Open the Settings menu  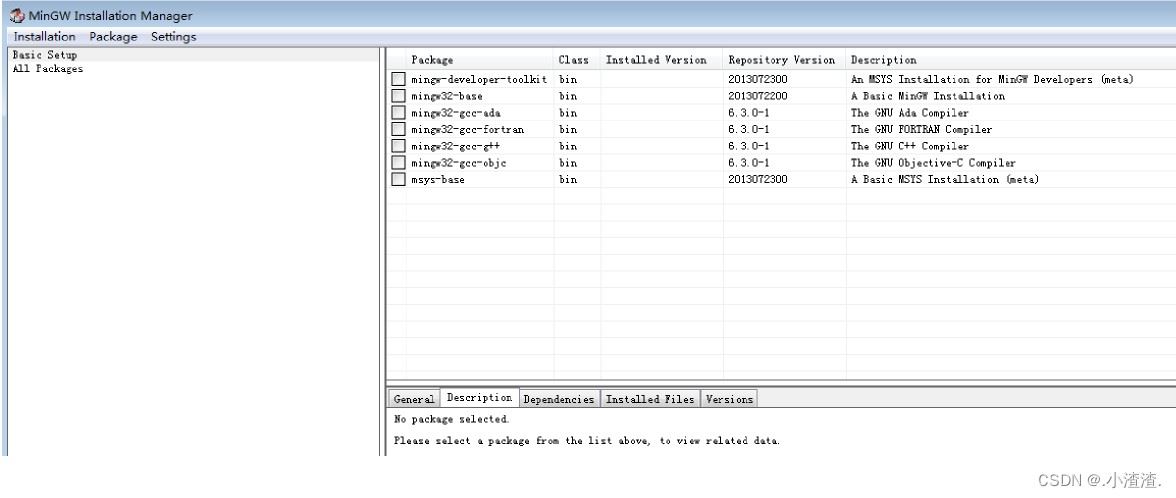pos(173,37)
